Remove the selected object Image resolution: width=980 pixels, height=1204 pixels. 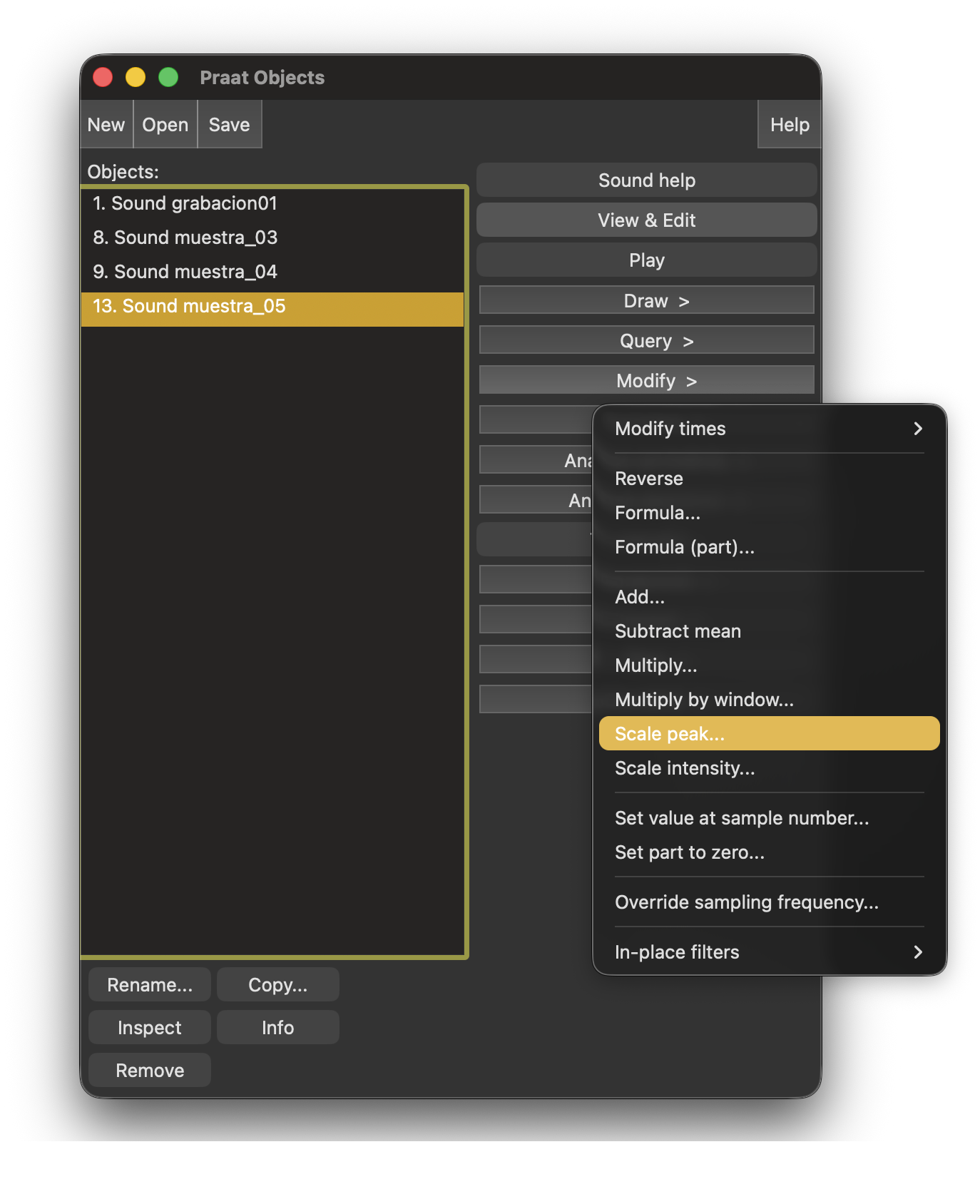150,1071
